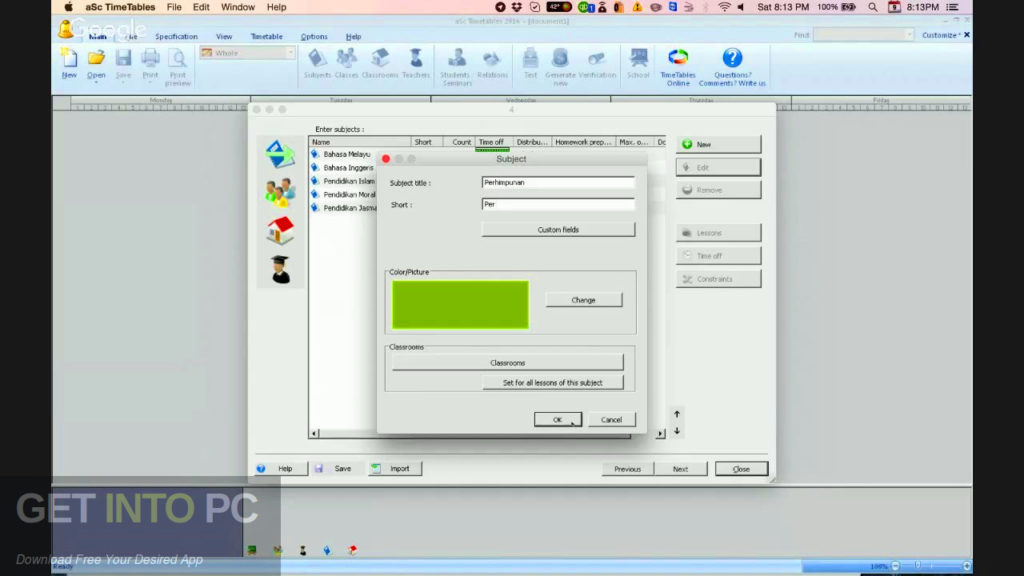The image size is (1024, 576).
Task: Click the wizard Close button
Action: point(741,469)
